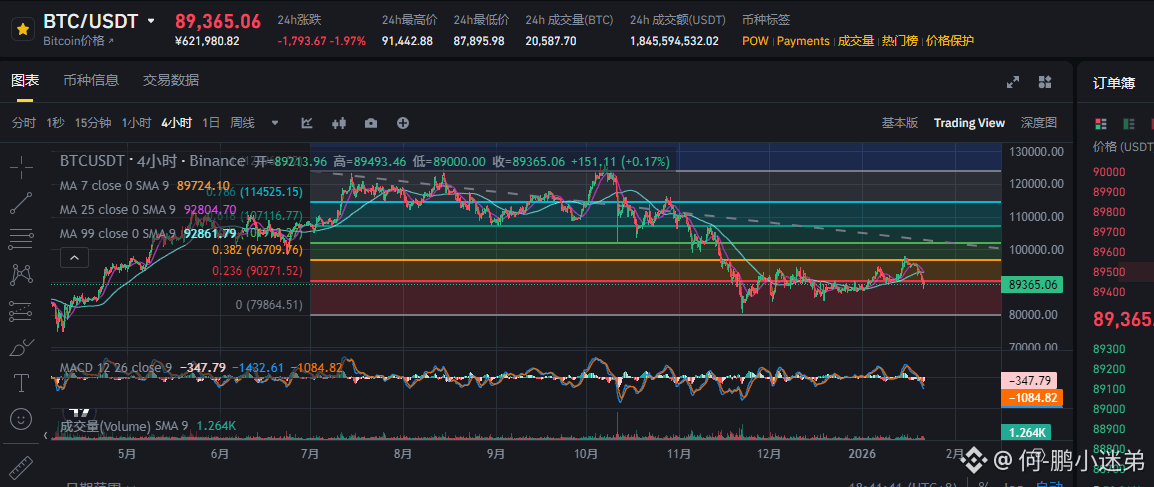1154x487 pixels.
Task: Add BTC/USDT to favorites with star icon
Action: (21, 30)
